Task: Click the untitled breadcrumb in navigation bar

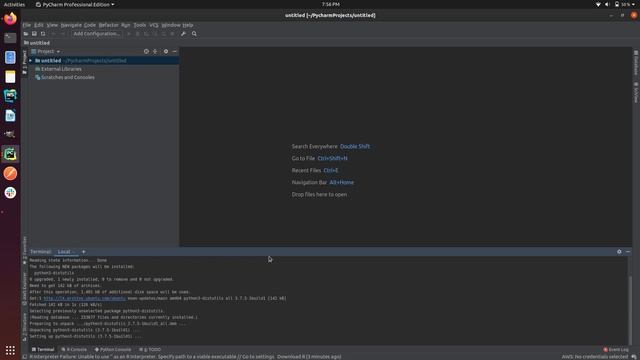Action: 37,43
